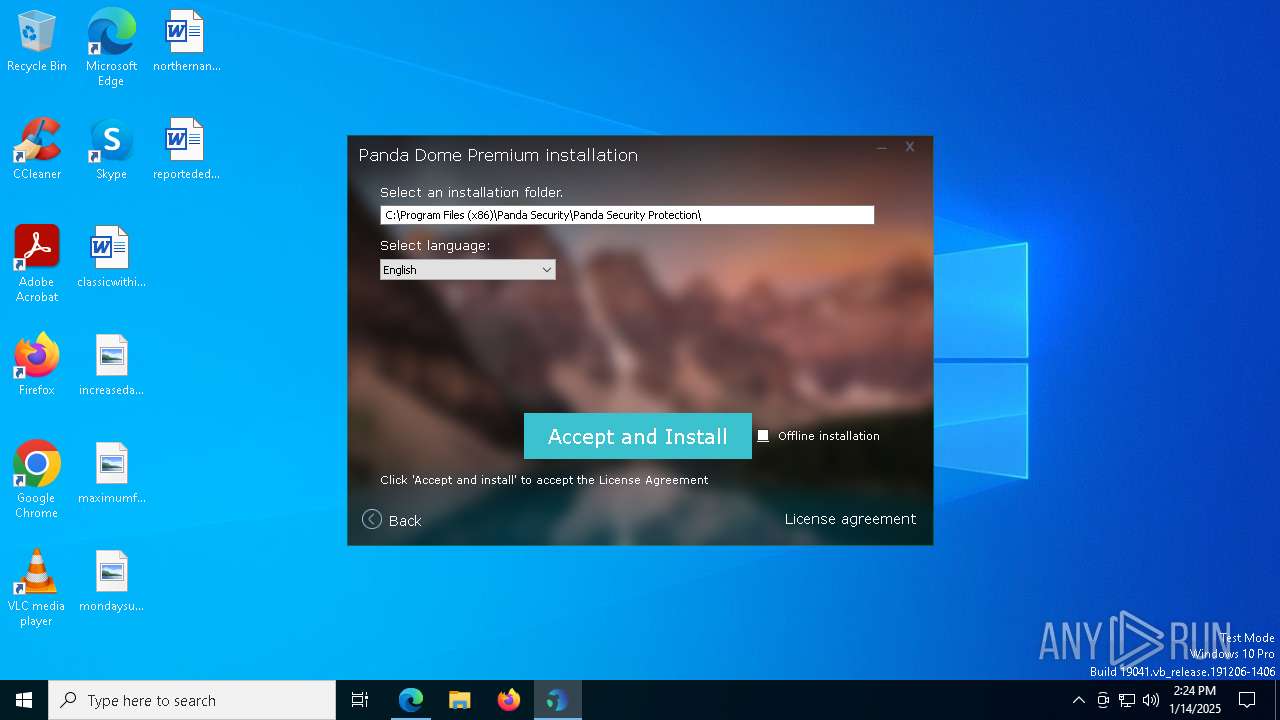The width and height of the screenshot is (1280, 720).
Task: Click the Panda installer taskbar icon
Action: click(x=557, y=700)
